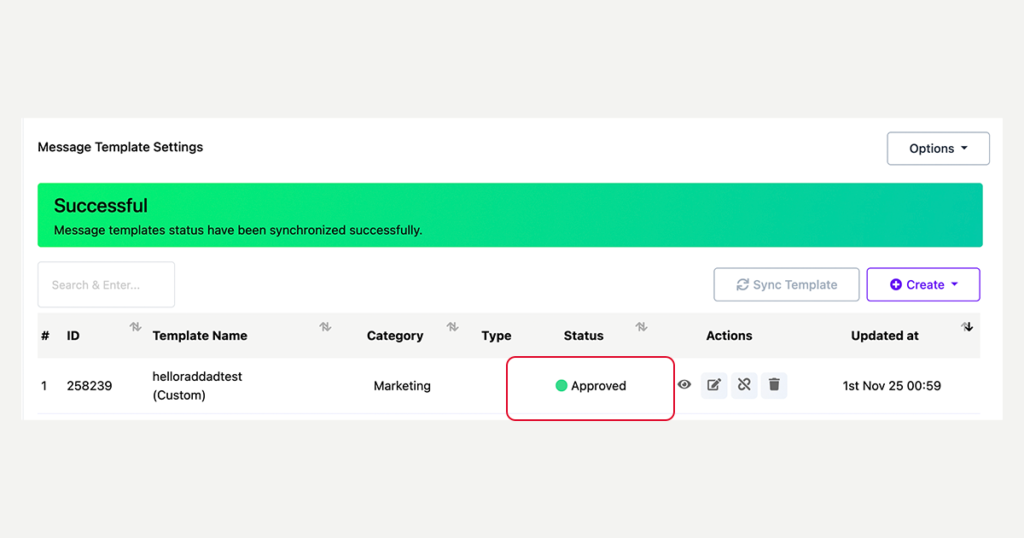
Task: Sort by Status using sort arrows
Action: tap(641, 327)
